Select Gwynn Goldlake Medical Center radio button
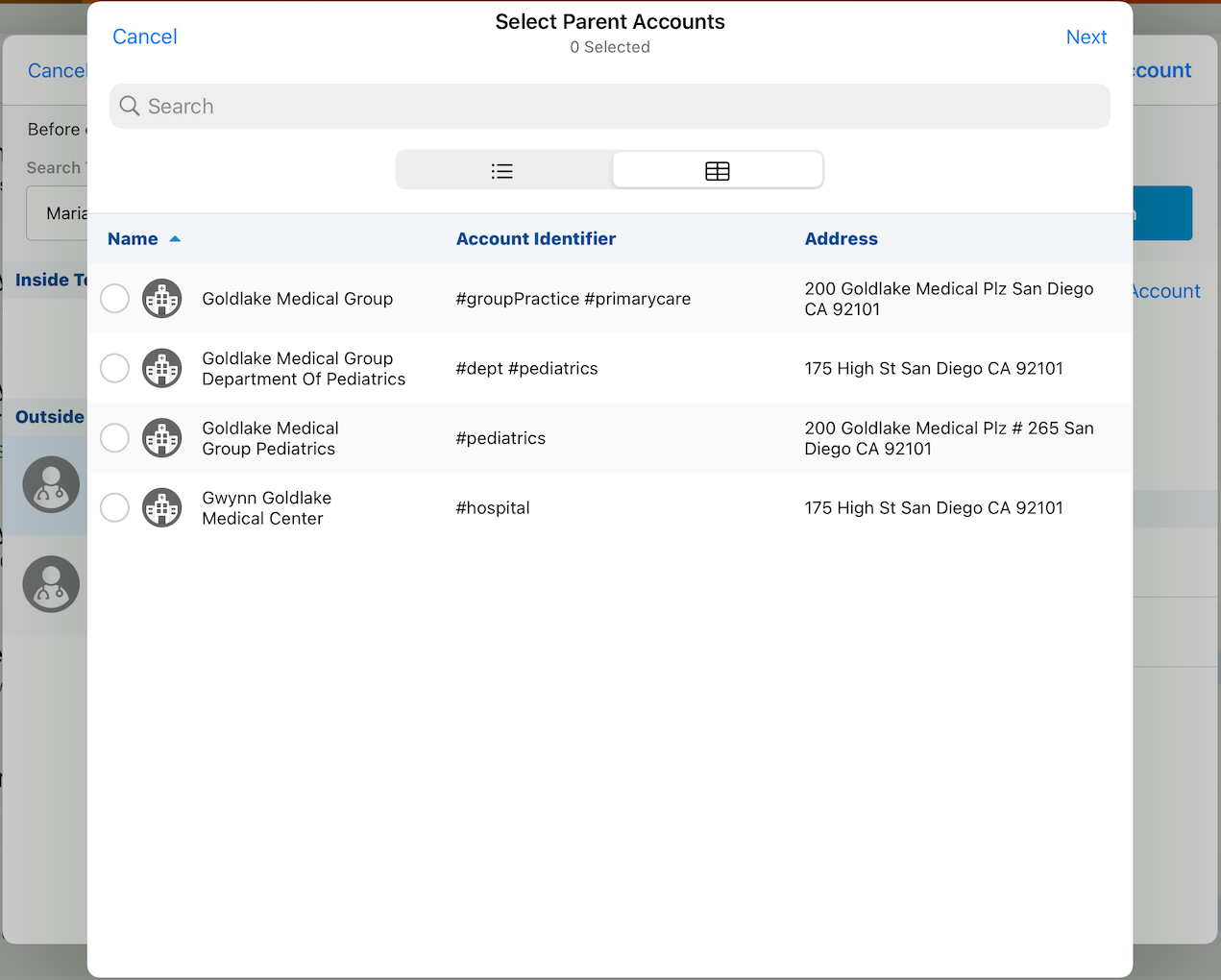The width and height of the screenshot is (1221, 980). coord(114,508)
